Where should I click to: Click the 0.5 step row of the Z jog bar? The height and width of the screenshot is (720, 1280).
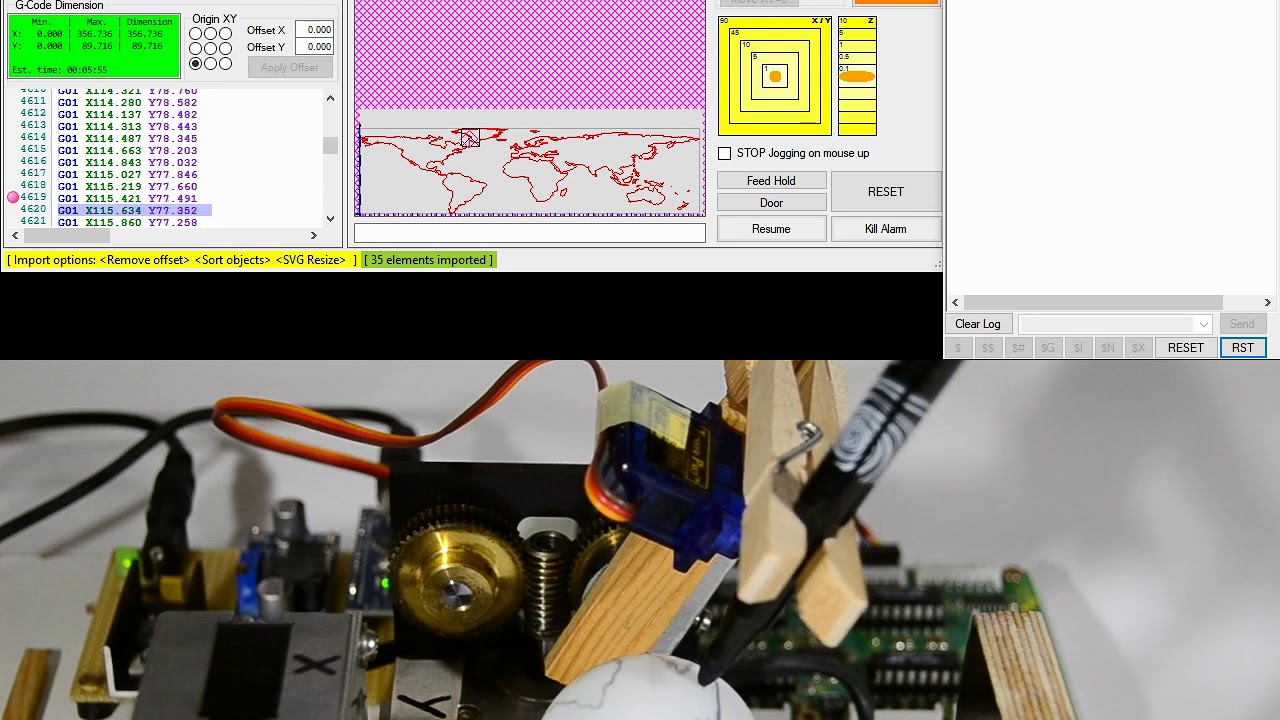tap(857, 57)
